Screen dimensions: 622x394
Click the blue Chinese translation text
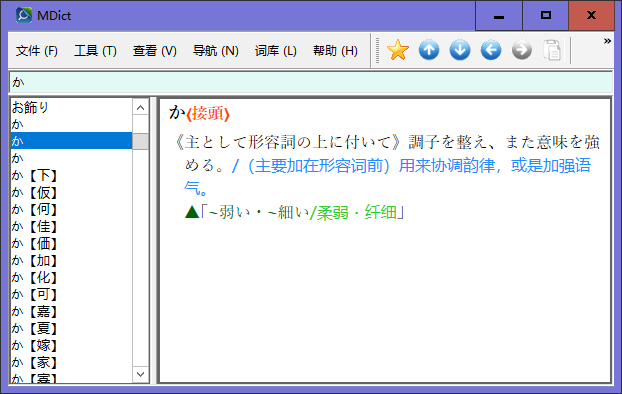[387, 177]
